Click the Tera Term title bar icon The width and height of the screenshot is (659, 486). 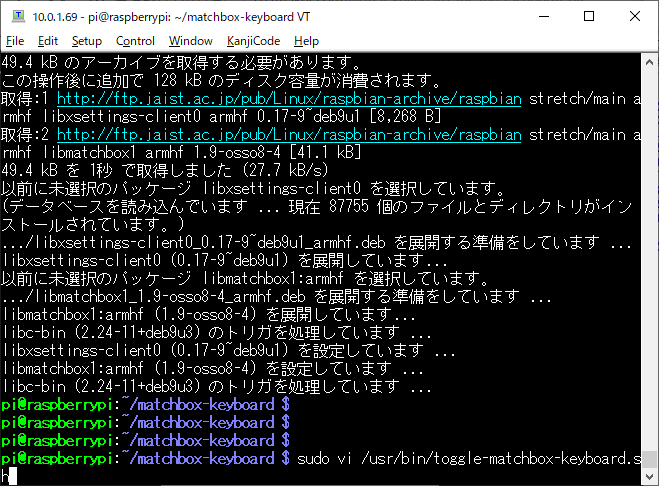[x=18, y=16]
